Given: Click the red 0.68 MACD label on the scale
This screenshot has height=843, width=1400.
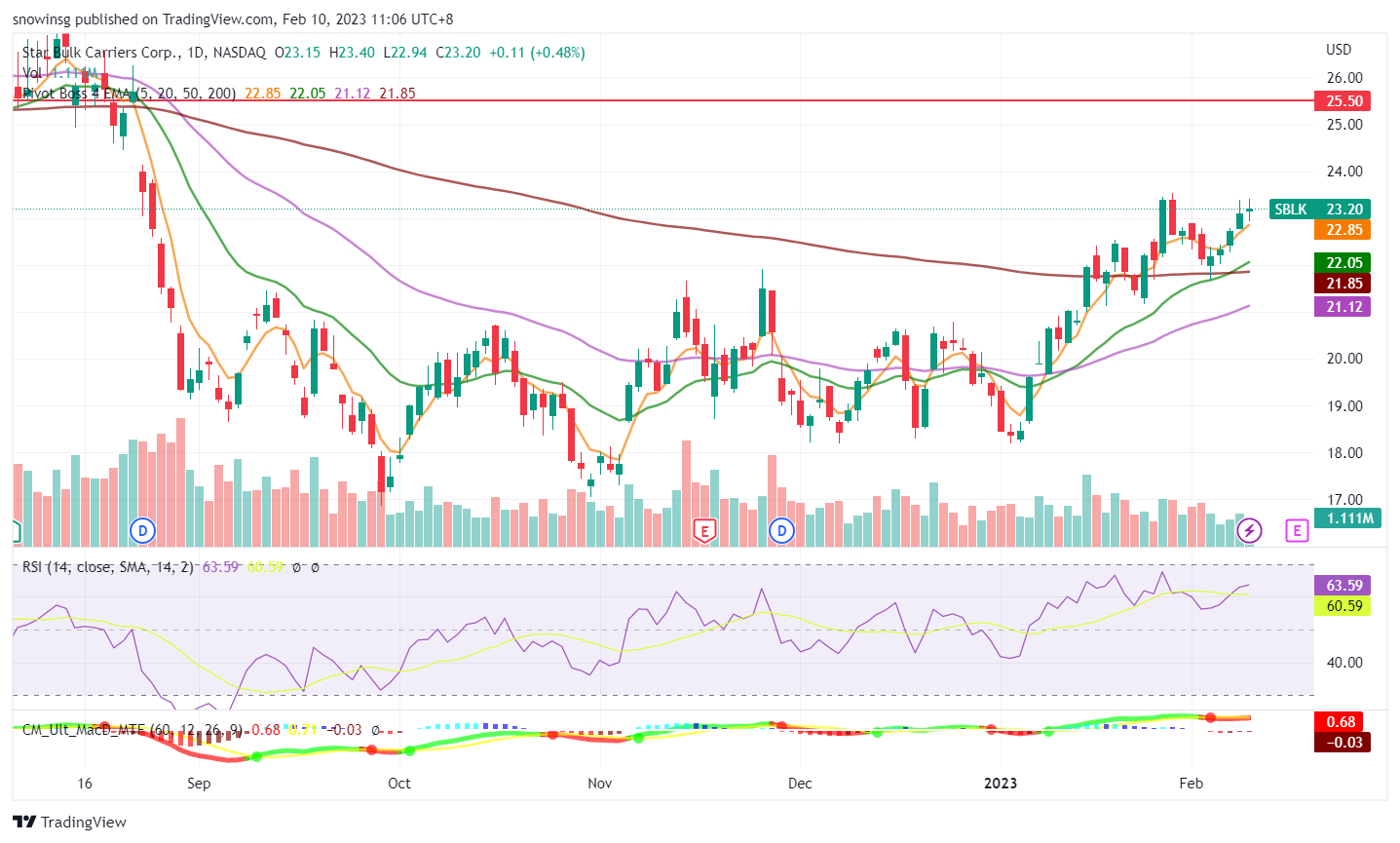Looking at the screenshot, I should point(1343,722).
